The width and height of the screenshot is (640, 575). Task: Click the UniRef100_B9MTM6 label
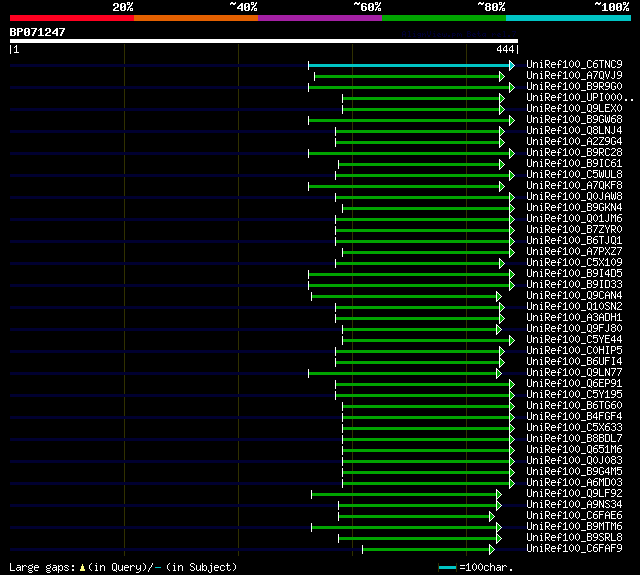coord(574,527)
